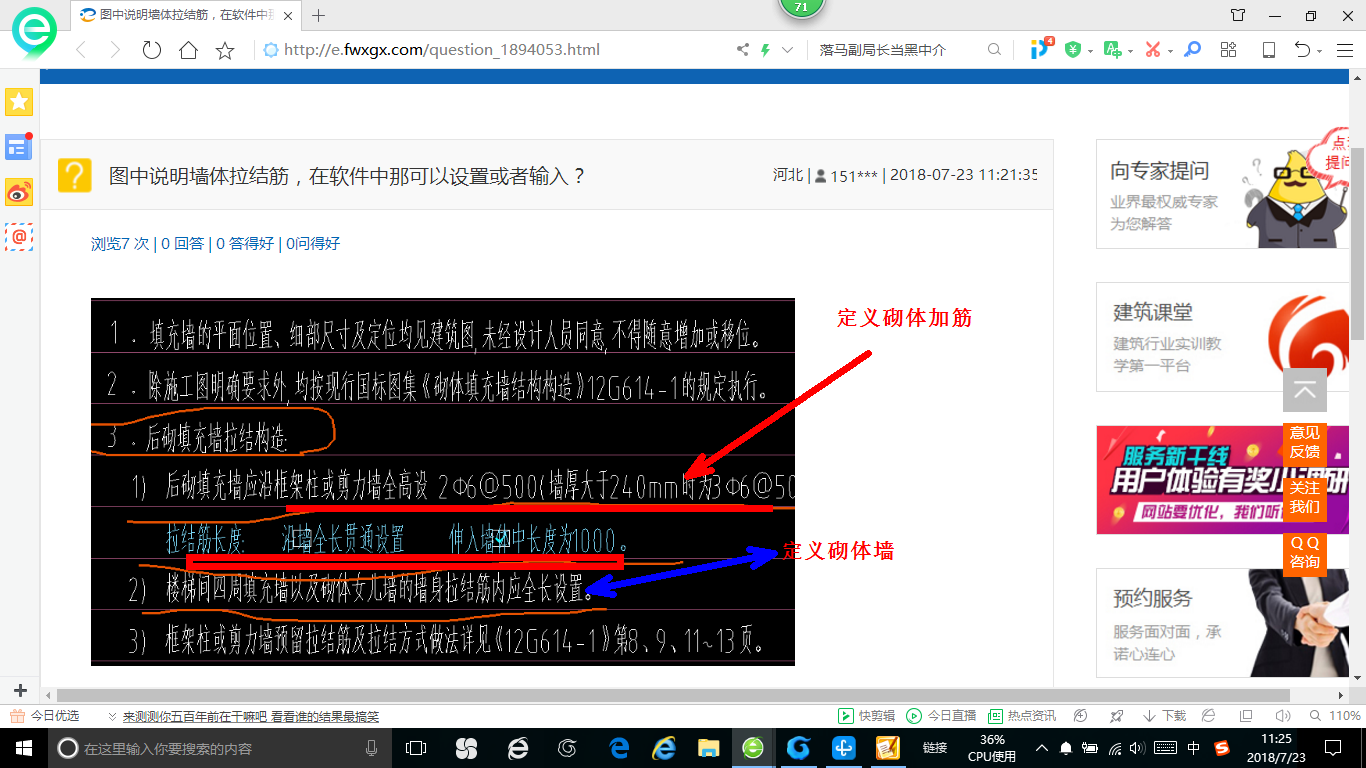Viewport: 1366px width, 768px height.
Task: Open a new tab with plus button
Action: tap(319, 15)
